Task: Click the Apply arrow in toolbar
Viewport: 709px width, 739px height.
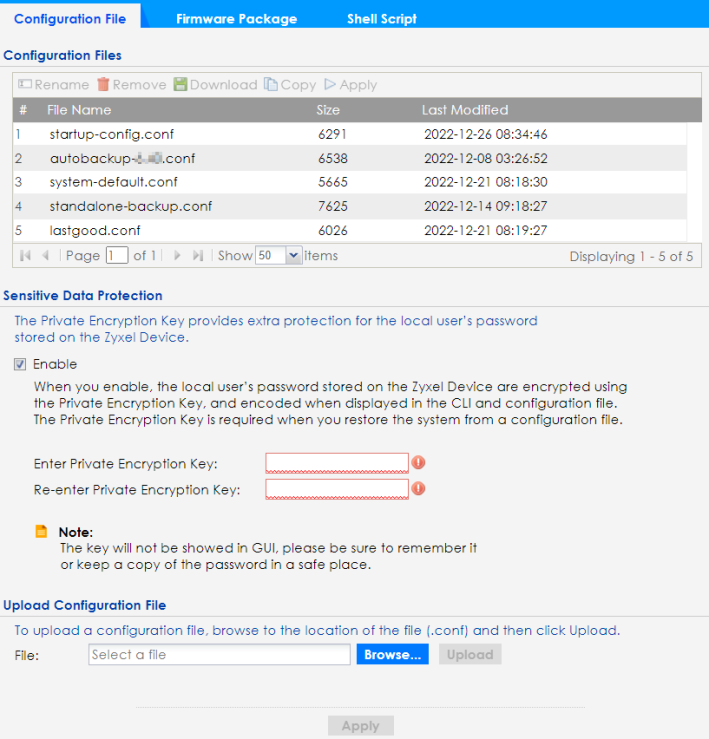Action: pos(330,85)
